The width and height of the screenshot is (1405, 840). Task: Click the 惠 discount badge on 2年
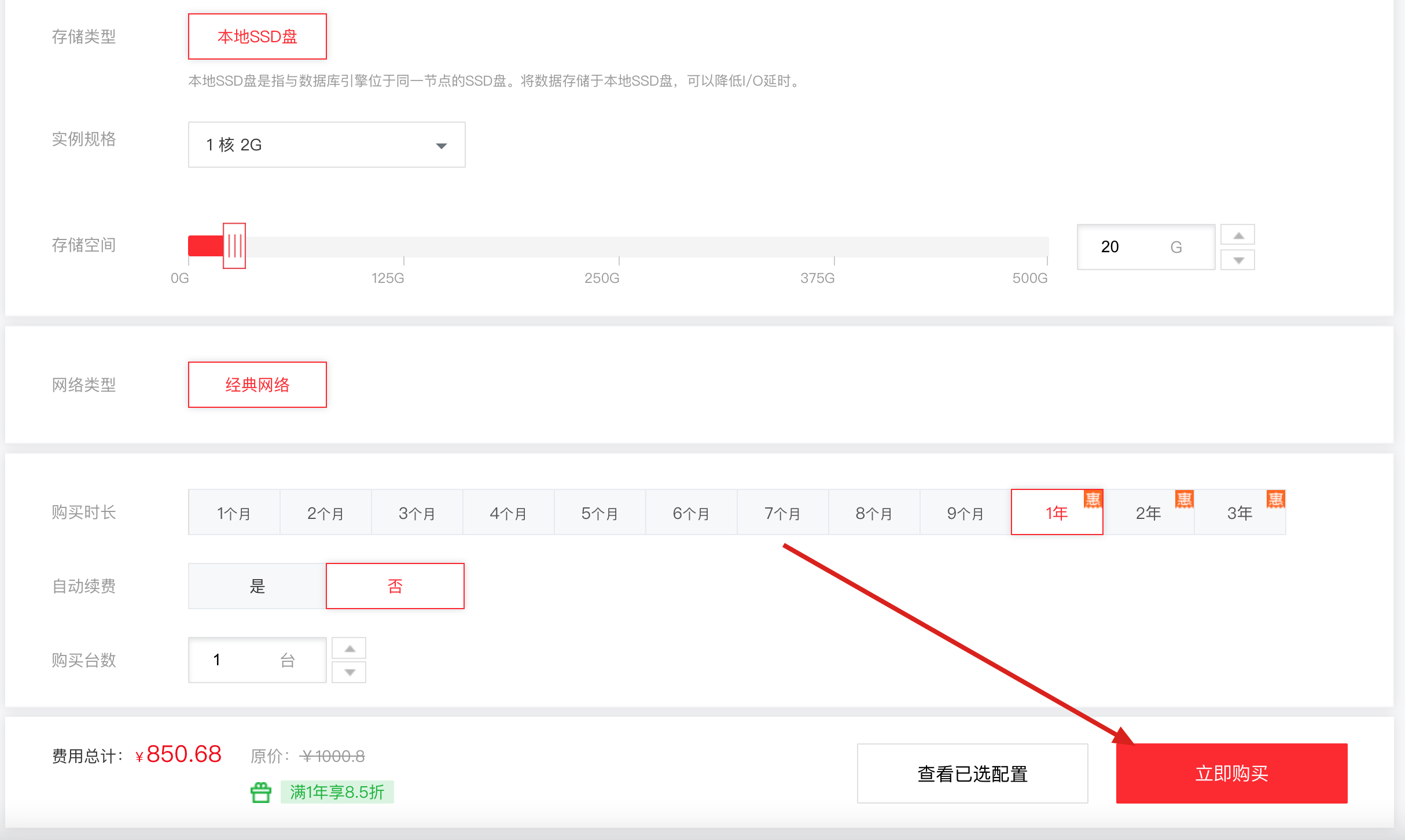point(1185,499)
